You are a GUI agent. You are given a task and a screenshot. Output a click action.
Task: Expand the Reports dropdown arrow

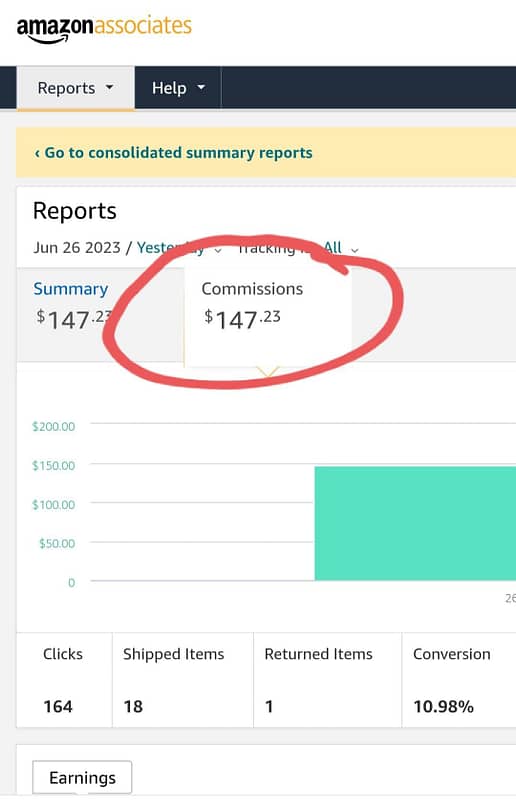tap(109, 88)
